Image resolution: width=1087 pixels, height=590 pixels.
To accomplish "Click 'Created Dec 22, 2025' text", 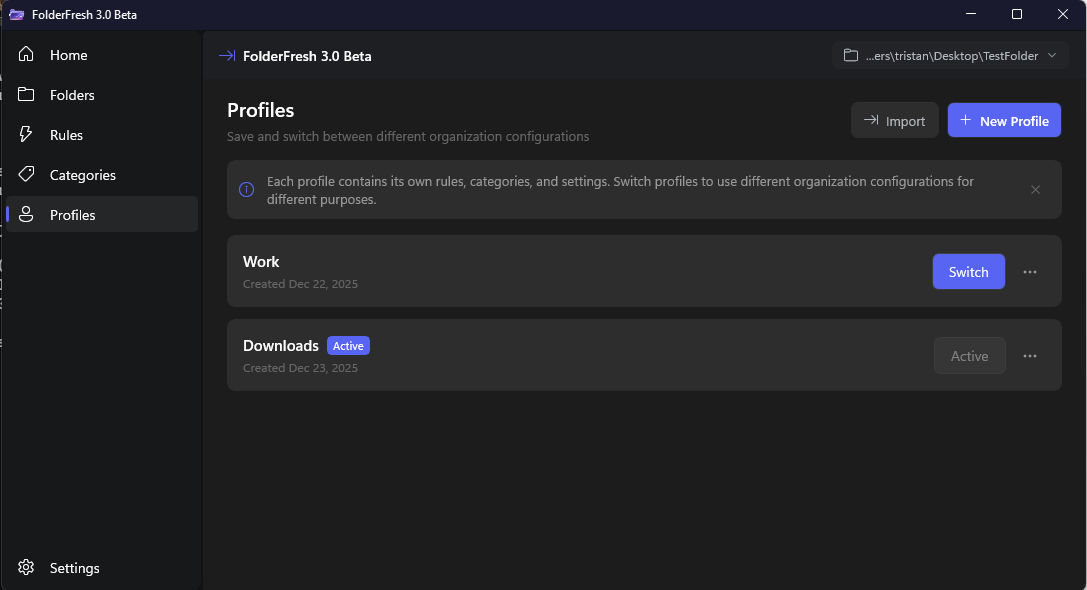I will (x=300, y=284).
